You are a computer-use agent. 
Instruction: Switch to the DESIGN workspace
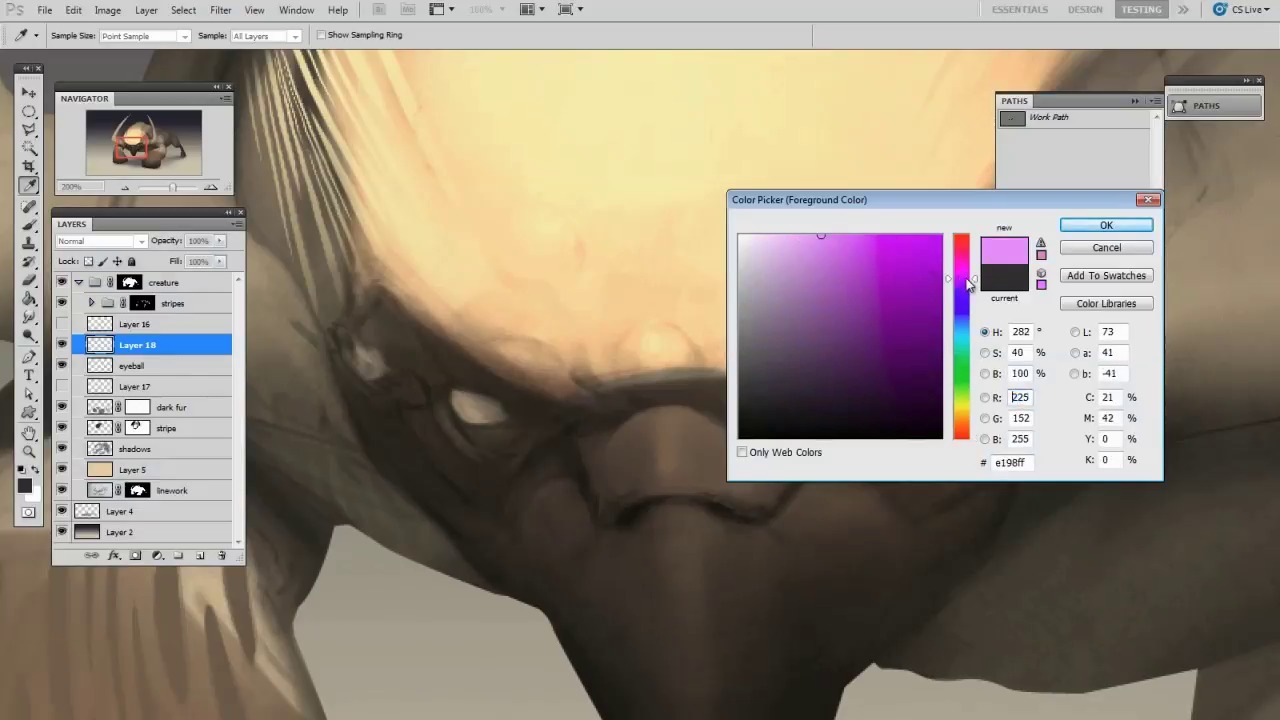[x=1084, y=10]
